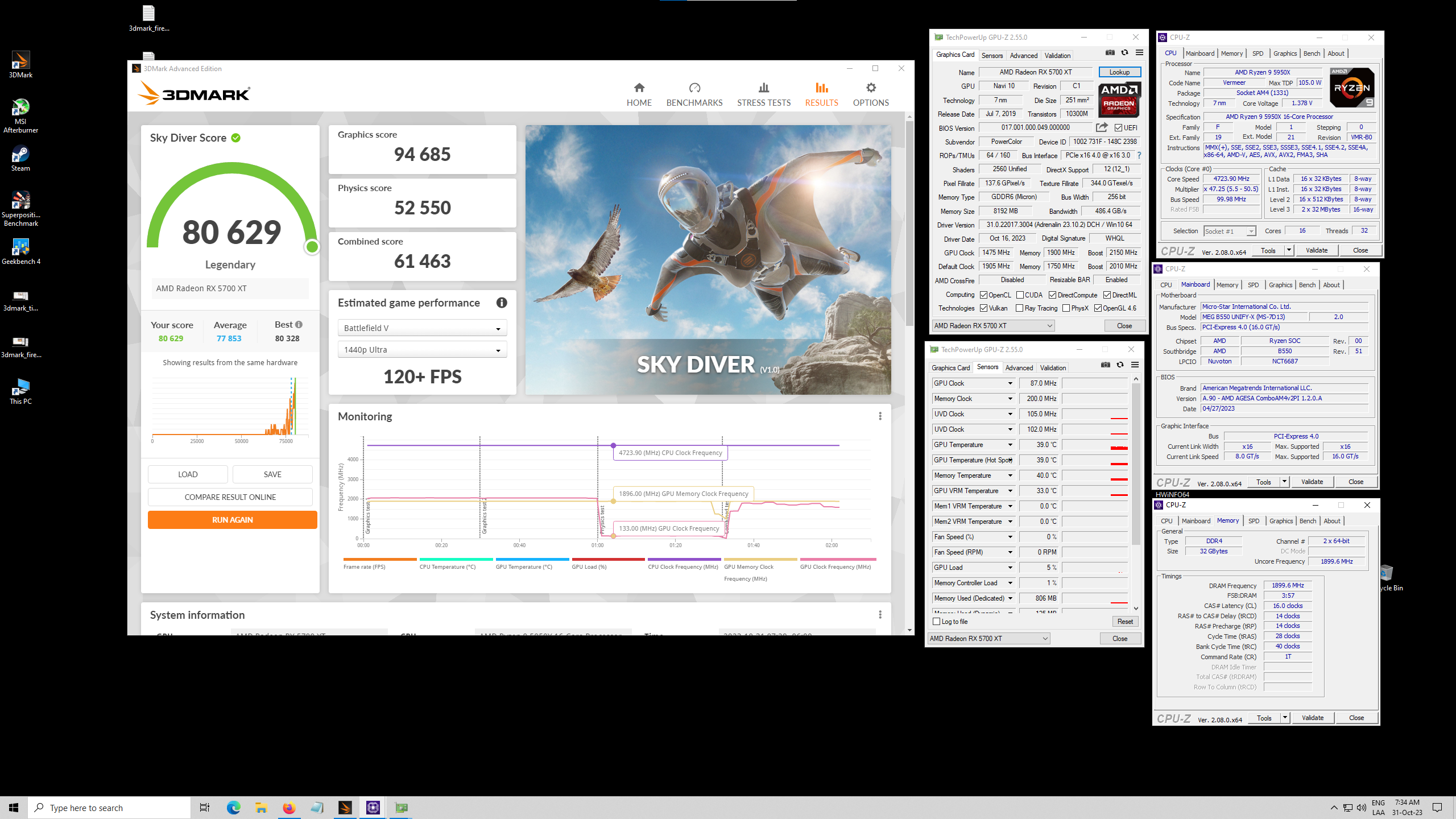Screen dimensions: 1456x819
Task: Click the 01:00 marker on Monitoring graph
Action: [597, 545]
